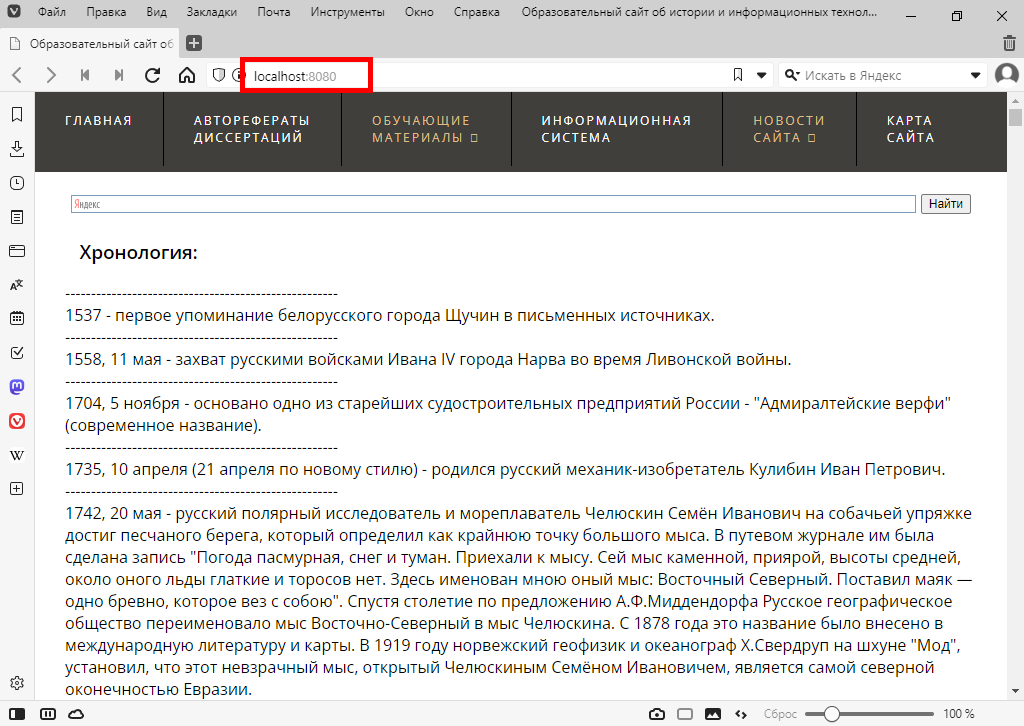Open the History panel clock icon
1024x726 pixels.
[x=16, y=183]
